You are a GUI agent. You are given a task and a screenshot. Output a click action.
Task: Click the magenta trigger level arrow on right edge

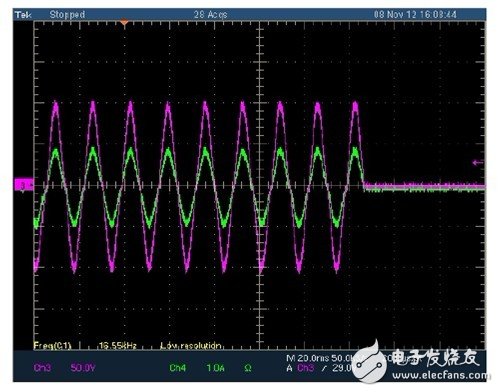478,163
